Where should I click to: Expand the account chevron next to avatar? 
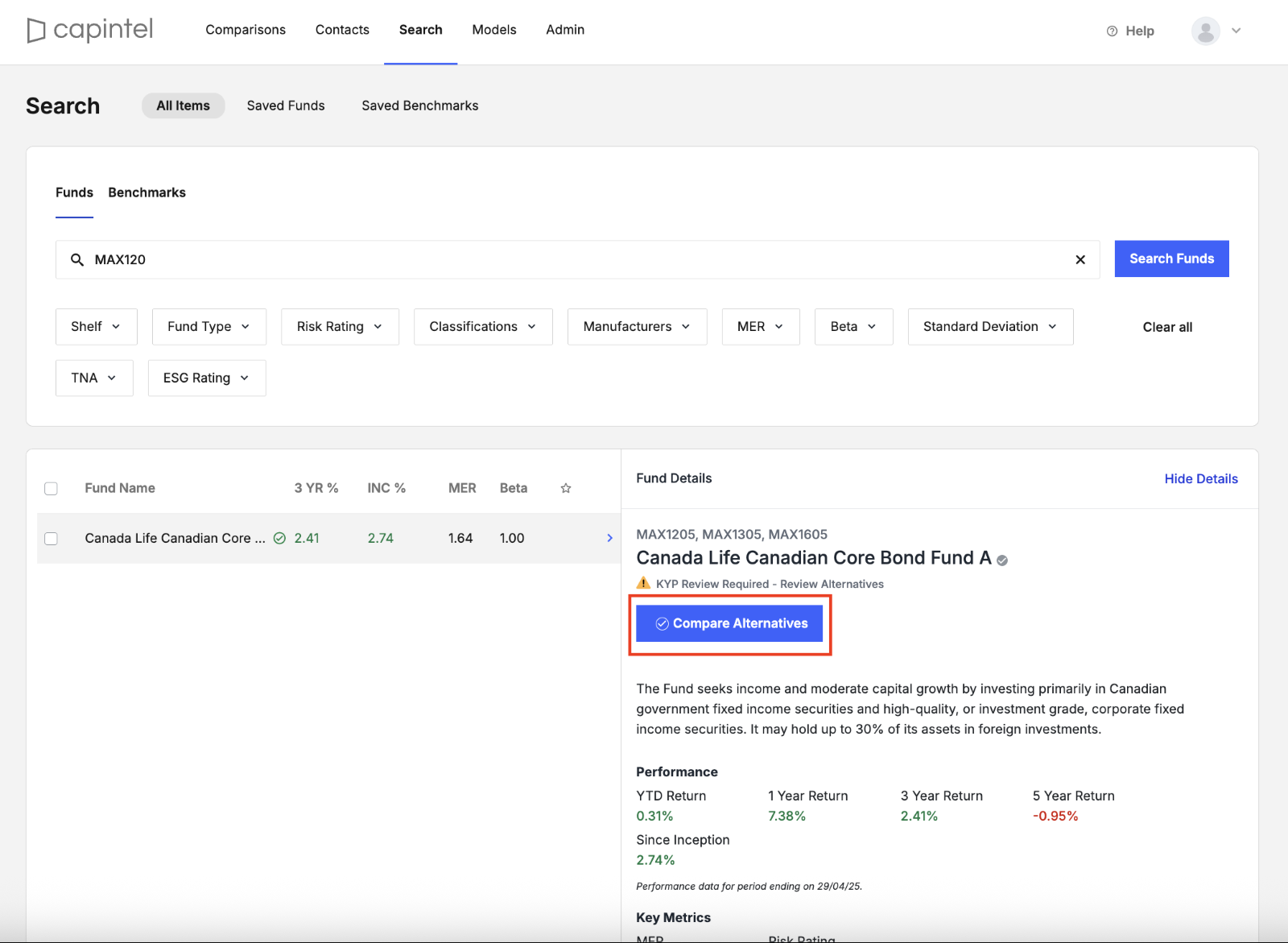coord(1236,31)
